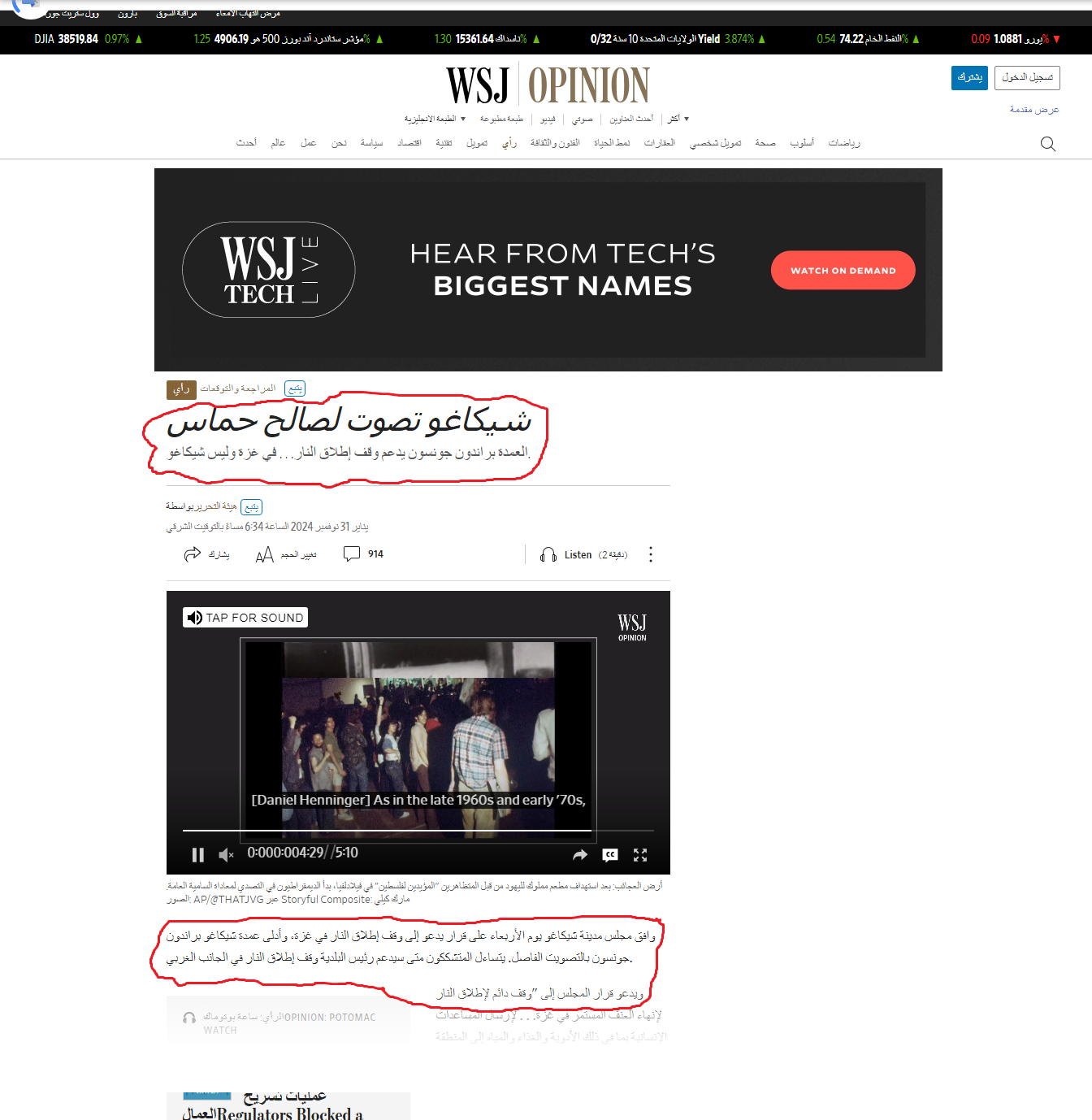The height and width of the screenshot is (1120, 1092).
Task: Select 'العقارات' real estate nav item
Action: click(660, 143)
